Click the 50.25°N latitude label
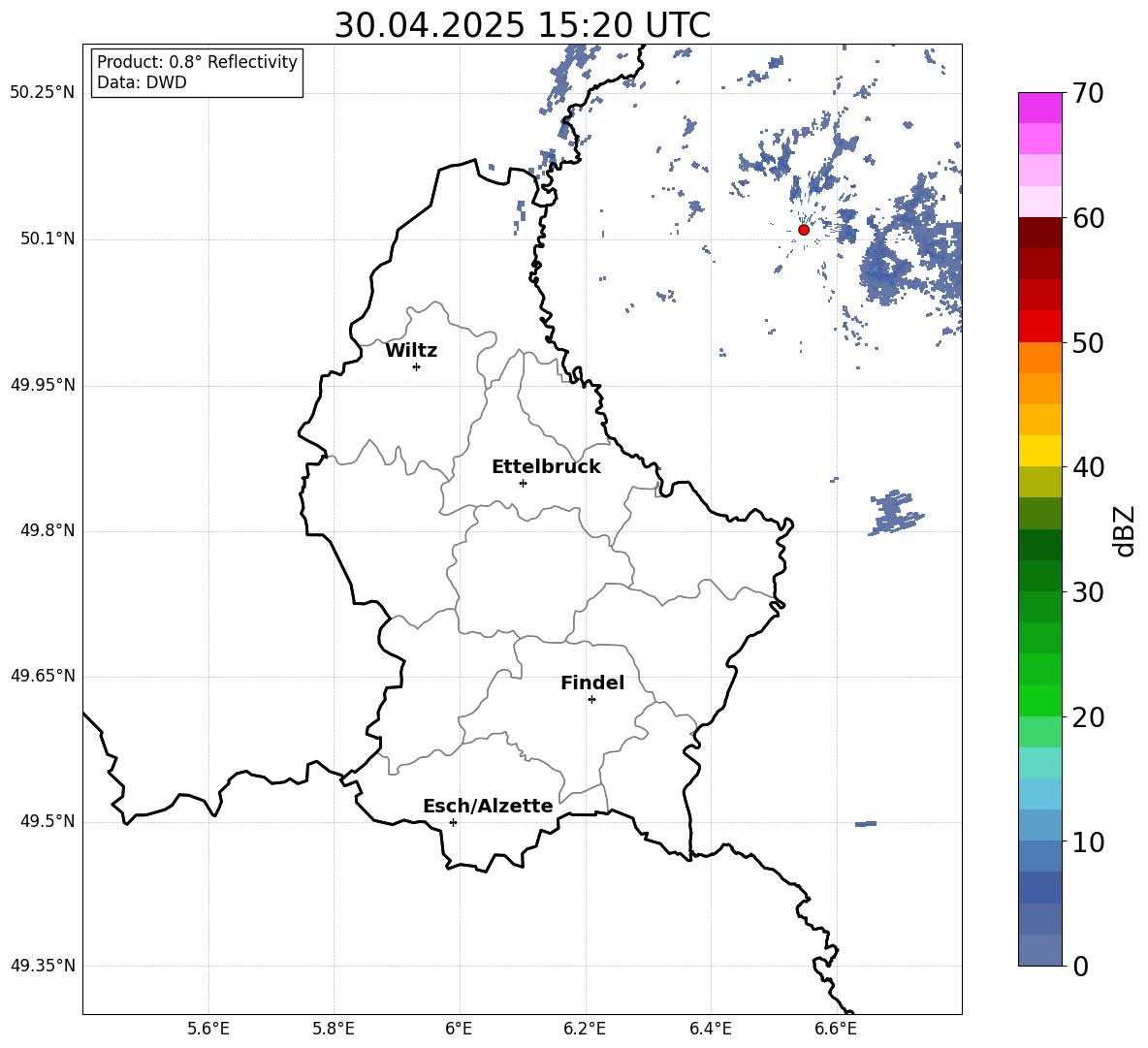The image size is (1148, 1048). pos(43,93)
